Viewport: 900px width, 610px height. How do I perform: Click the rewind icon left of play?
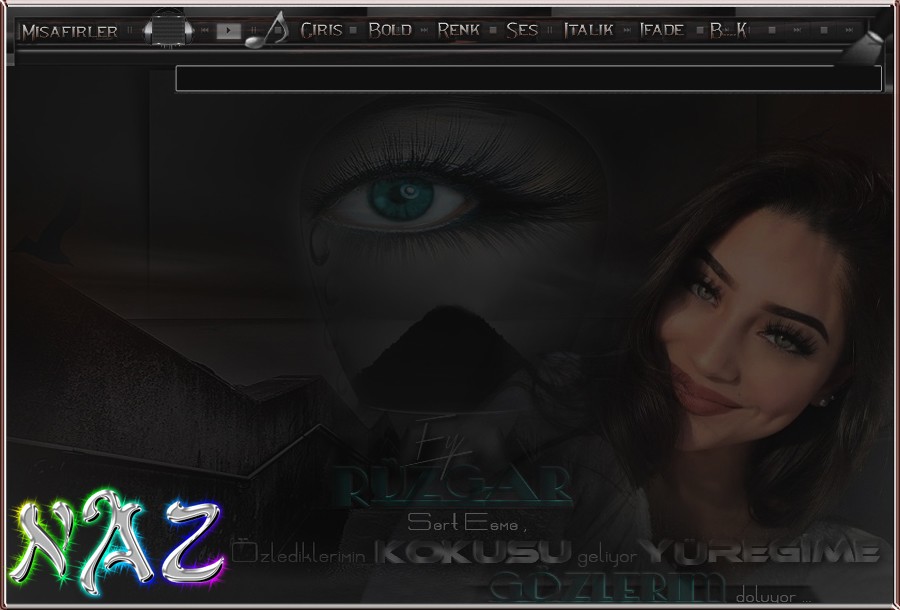pyautogui.click(x=205, y=31)
